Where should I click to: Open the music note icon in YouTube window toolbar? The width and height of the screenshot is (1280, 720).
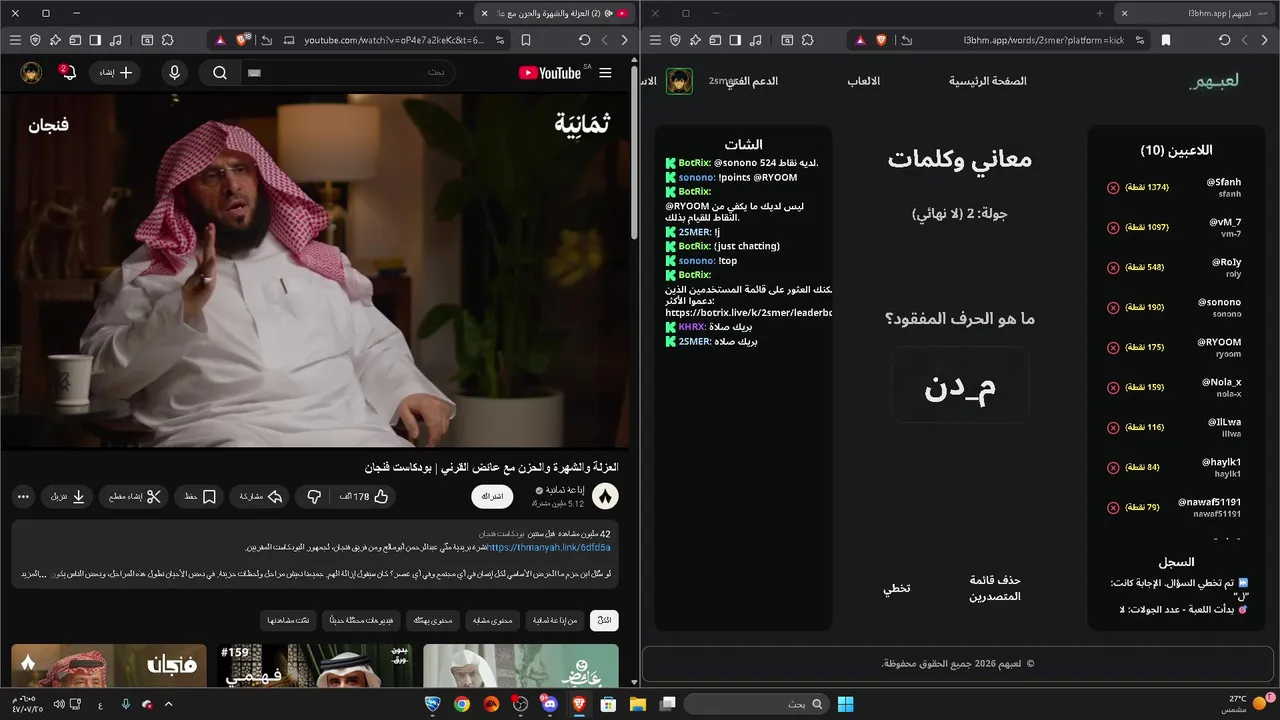(116, 40)
